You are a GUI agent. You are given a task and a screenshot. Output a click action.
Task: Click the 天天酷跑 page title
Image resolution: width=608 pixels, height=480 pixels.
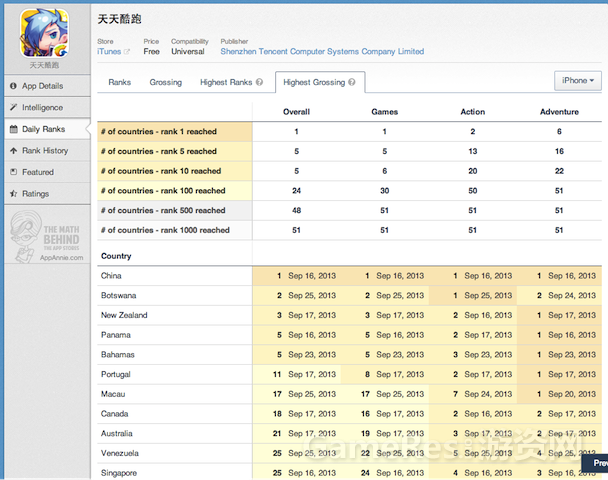pos(119,19)
